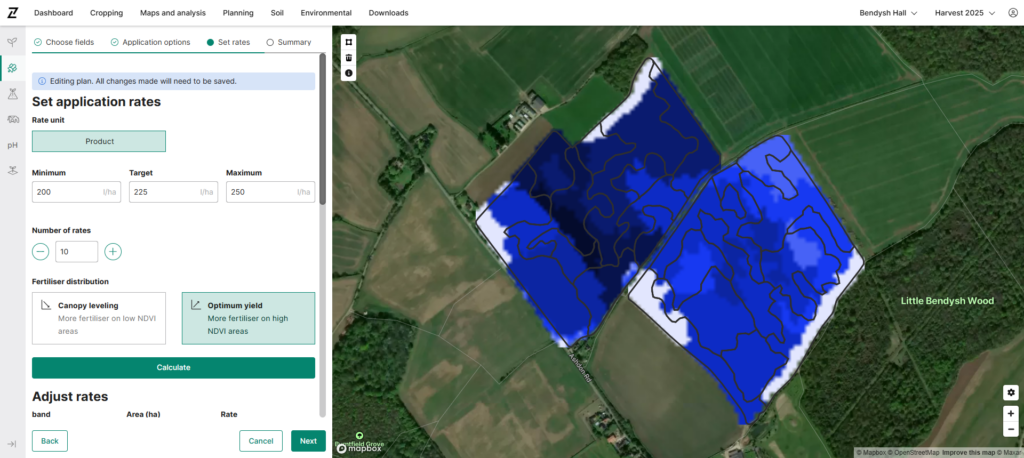The width and height of the screenshot is (1024, 458).
Task: Open the OpenStreetMap attribution link
Action: [913, 452]
